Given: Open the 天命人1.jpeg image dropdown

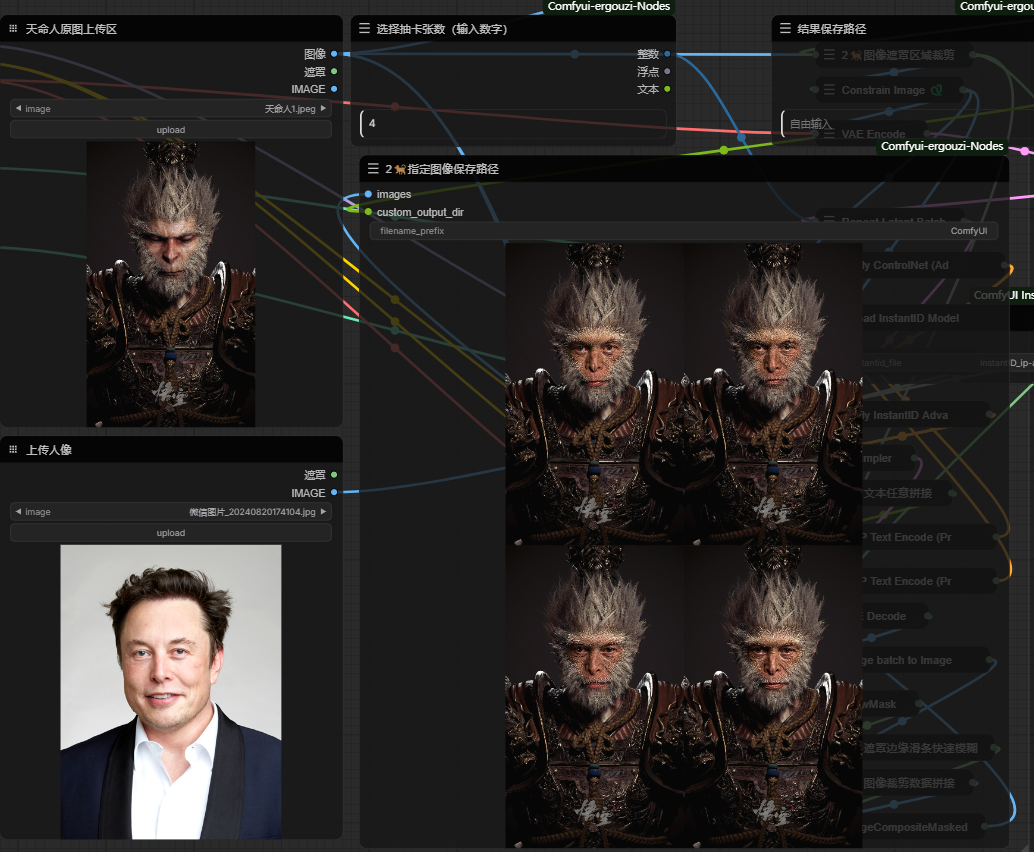Looking at the screenshot, I should [171, 108].
